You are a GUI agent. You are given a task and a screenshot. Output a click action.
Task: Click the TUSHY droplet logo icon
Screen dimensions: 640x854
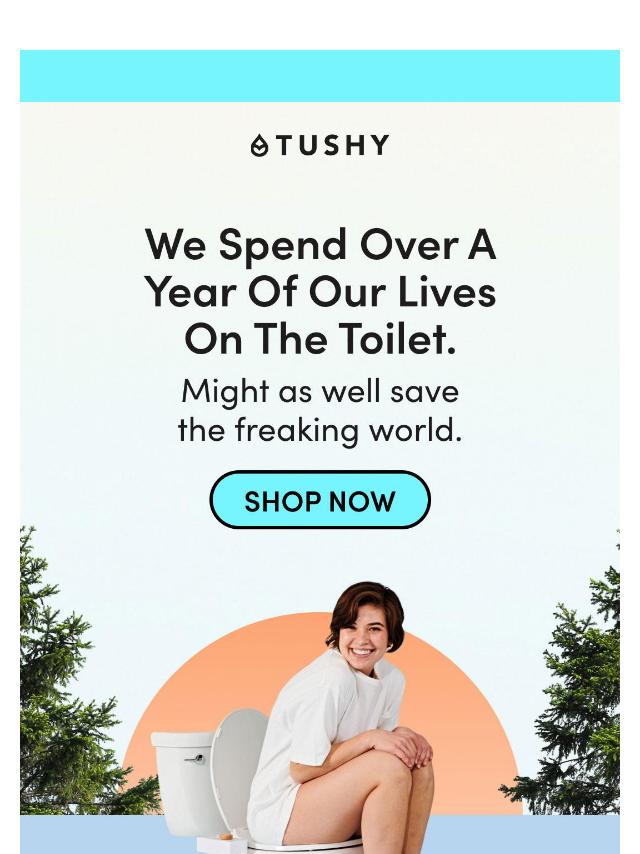[259, 145]
